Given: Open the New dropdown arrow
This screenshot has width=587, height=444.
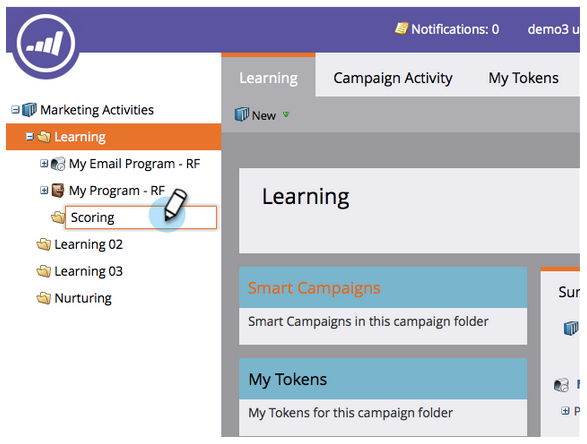Looking at the screenshot, I should (286, 115).
